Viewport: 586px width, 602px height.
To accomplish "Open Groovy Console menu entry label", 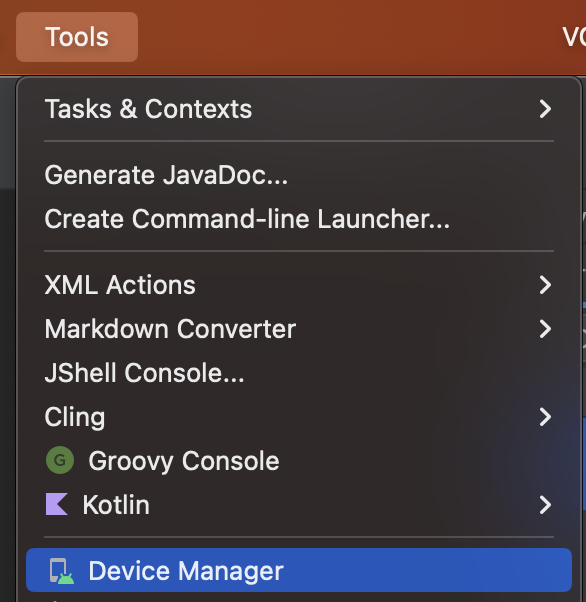I will [x=184, y=461].
